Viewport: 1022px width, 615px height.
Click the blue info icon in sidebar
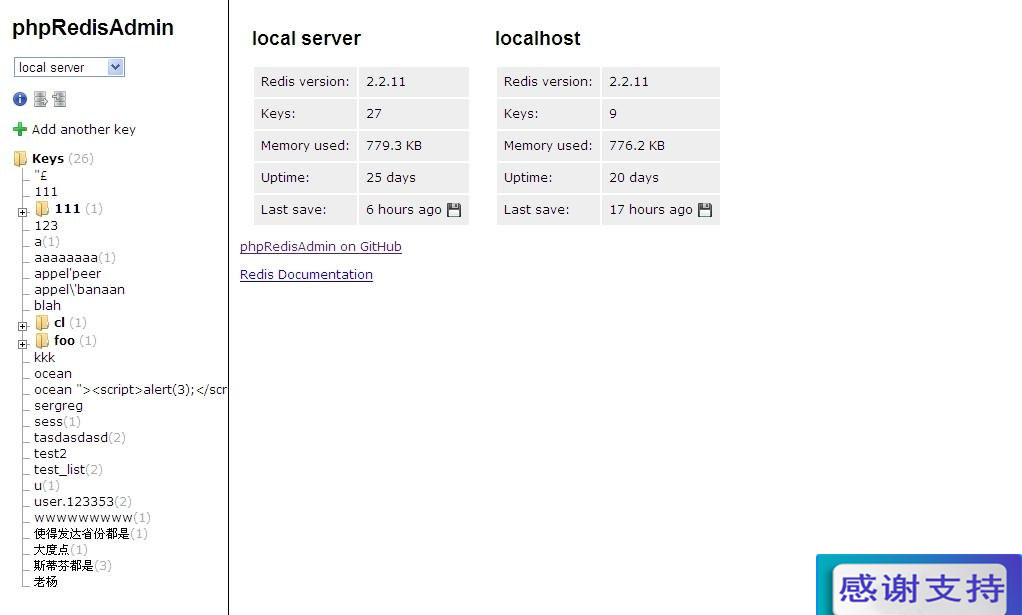[x=20, y=99]
